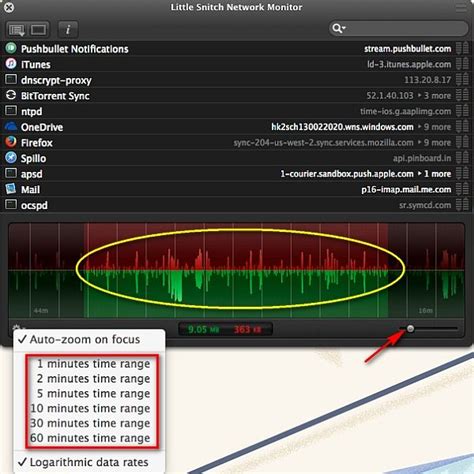Click the time range zoom slider knob
Viewport: 474px width, 474px height.
[x=410, y=329]
